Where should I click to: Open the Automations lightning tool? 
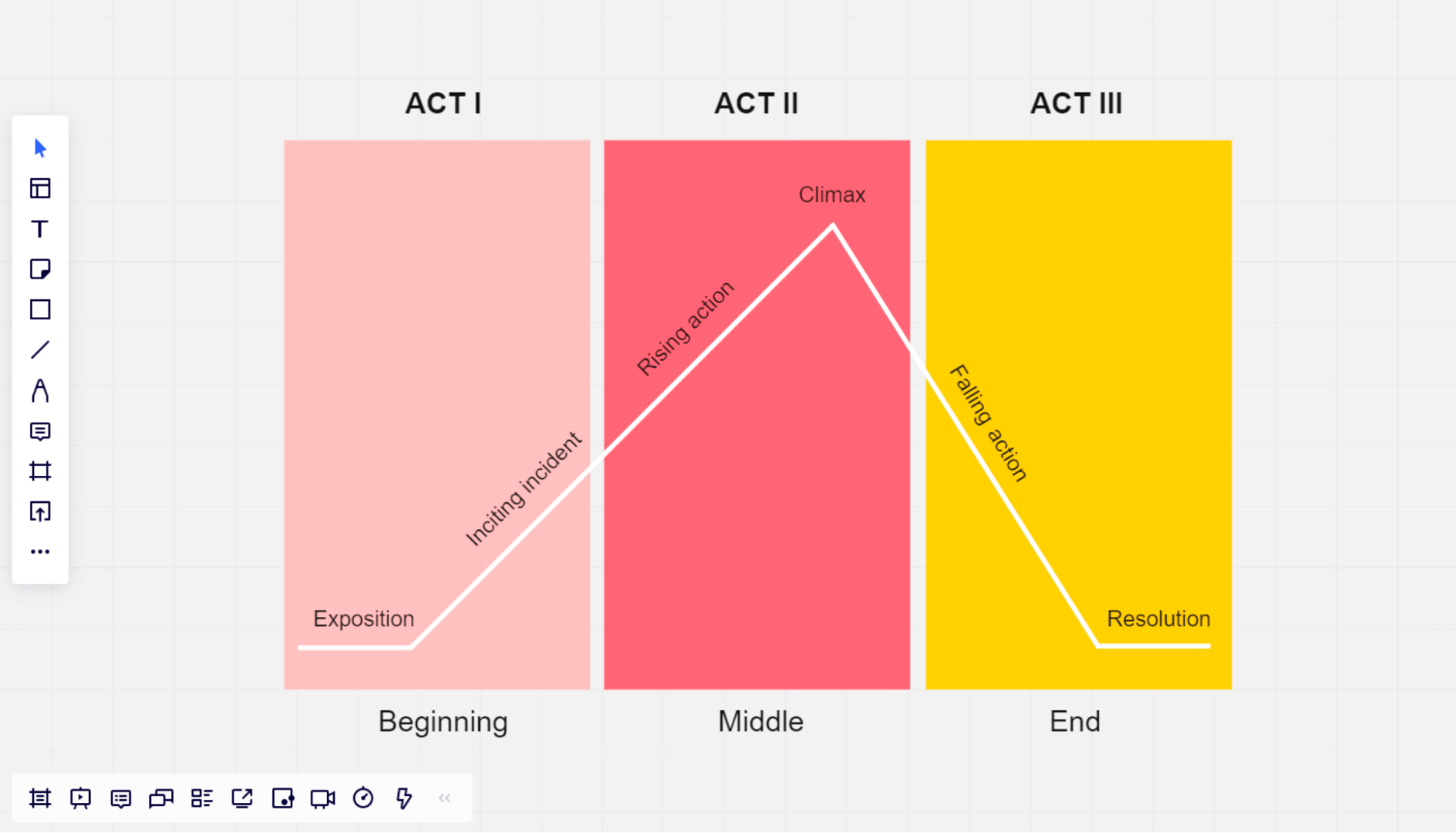[403, 798]
